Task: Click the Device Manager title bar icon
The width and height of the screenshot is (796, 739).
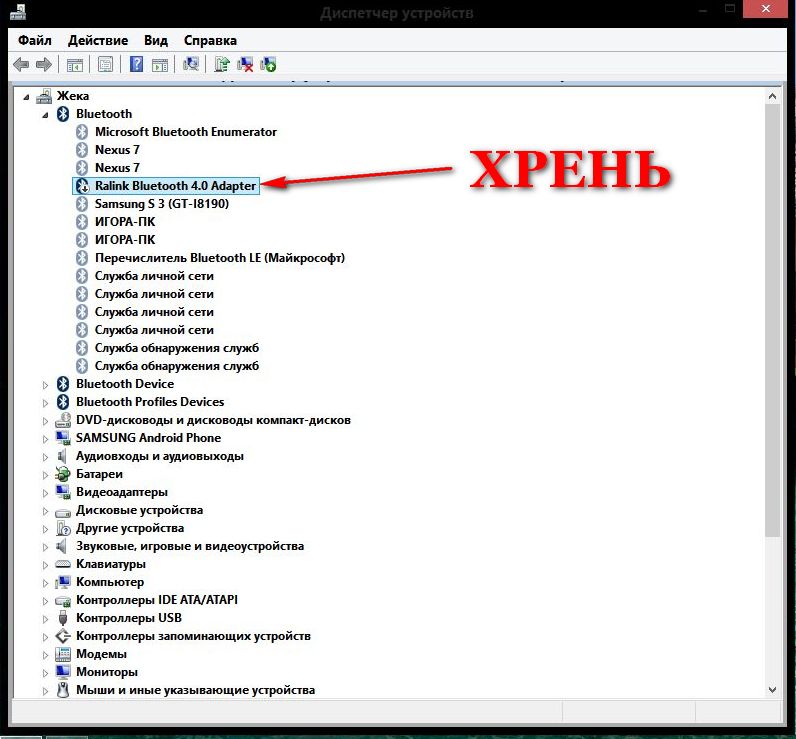Action: 18,12
